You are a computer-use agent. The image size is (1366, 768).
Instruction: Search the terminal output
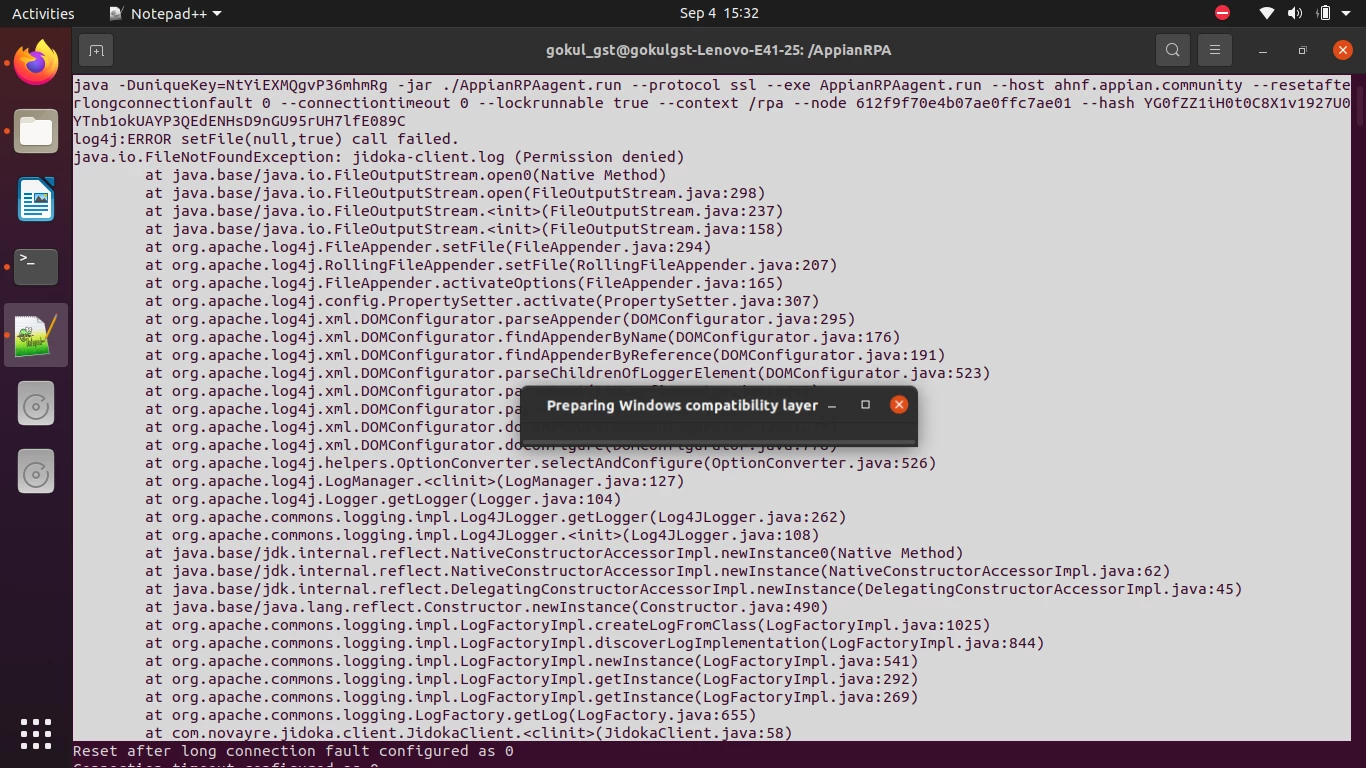pos(1173,50)
